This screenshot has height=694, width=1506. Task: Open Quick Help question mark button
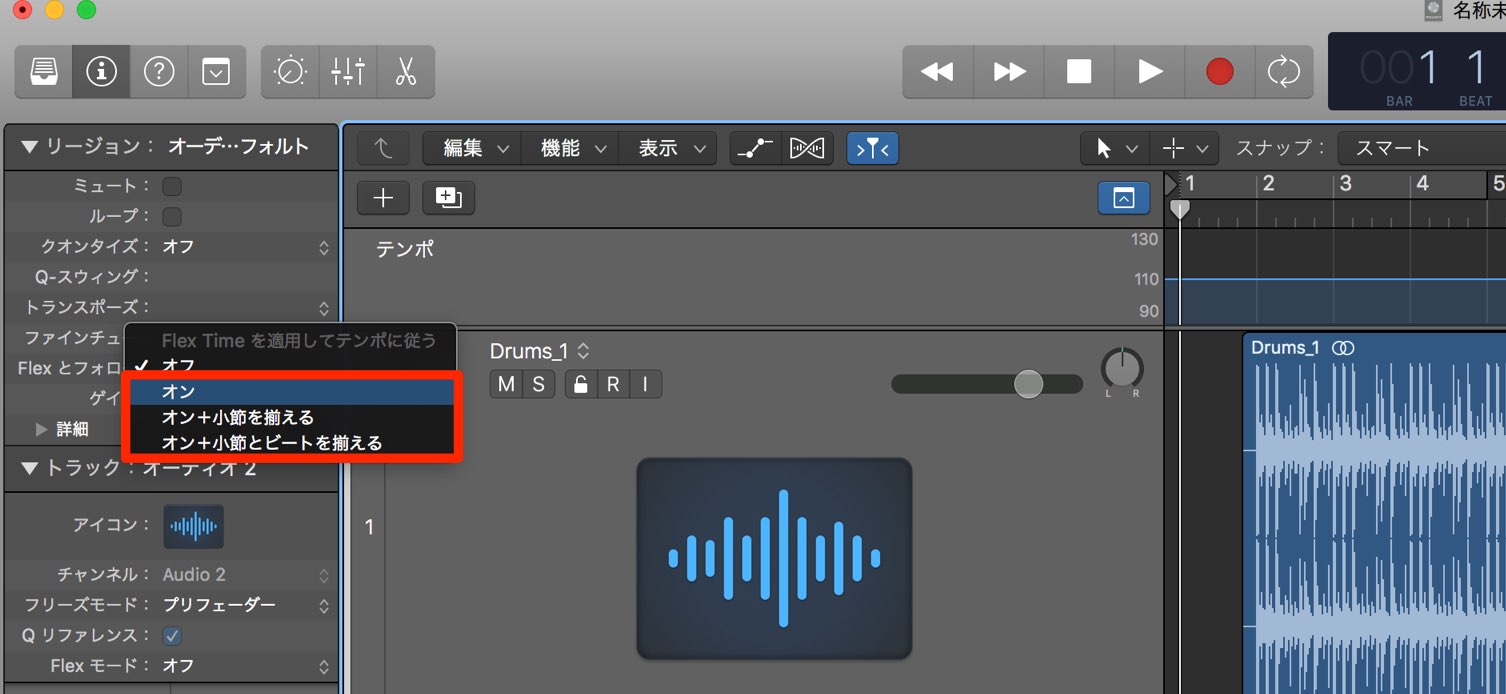tap(159, 71)
